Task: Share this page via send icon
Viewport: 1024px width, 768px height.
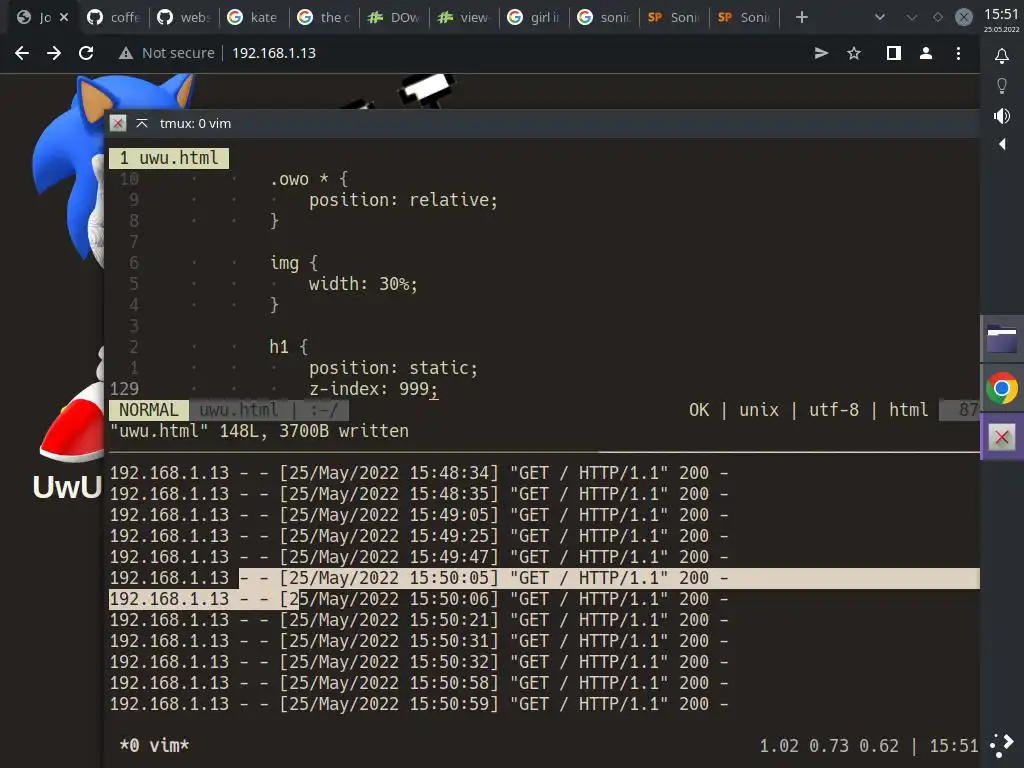Action: pyautogui.click(x=821, y=53)
